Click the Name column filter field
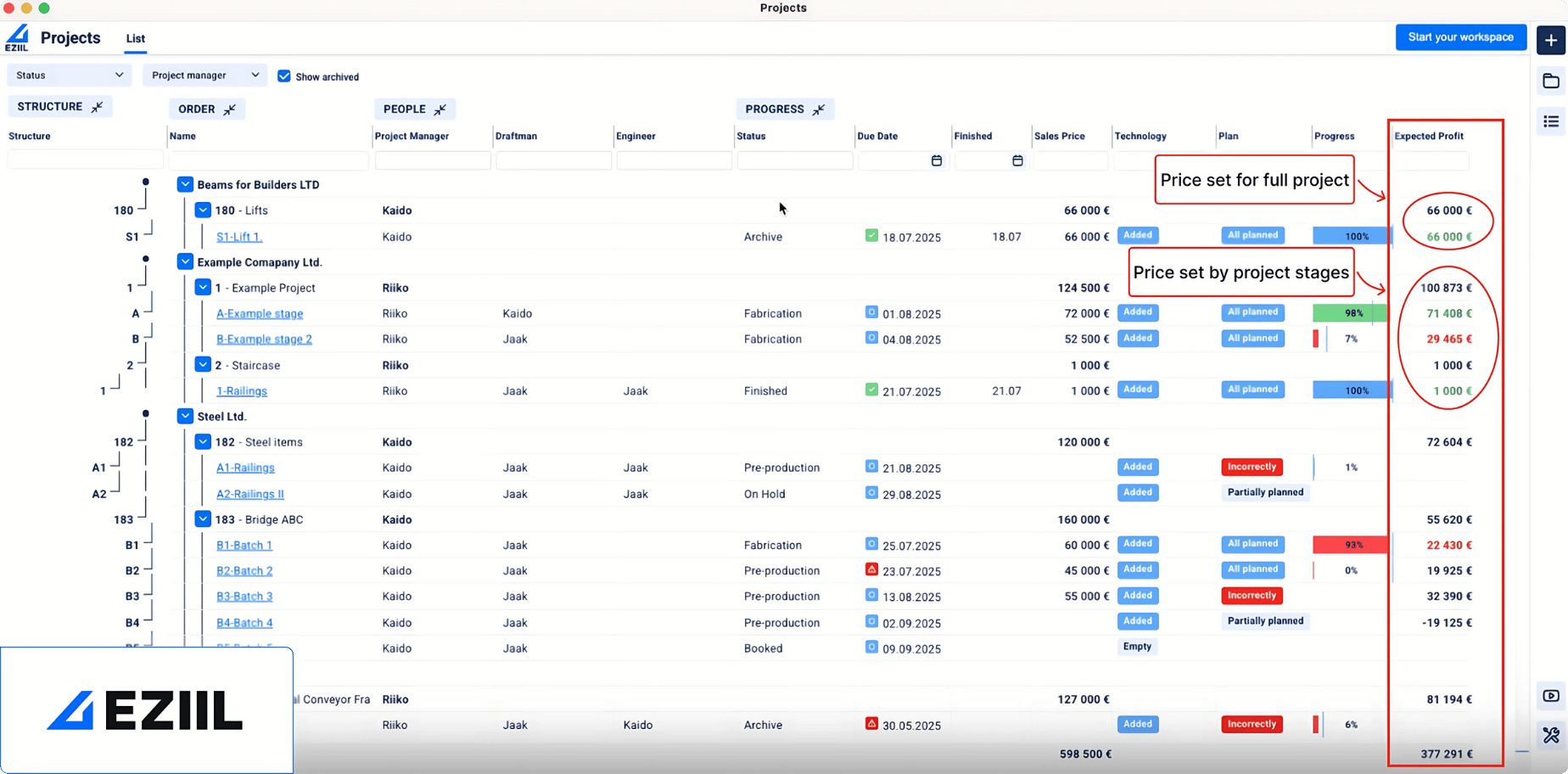1568x774 pixels. tap(268, 160)
